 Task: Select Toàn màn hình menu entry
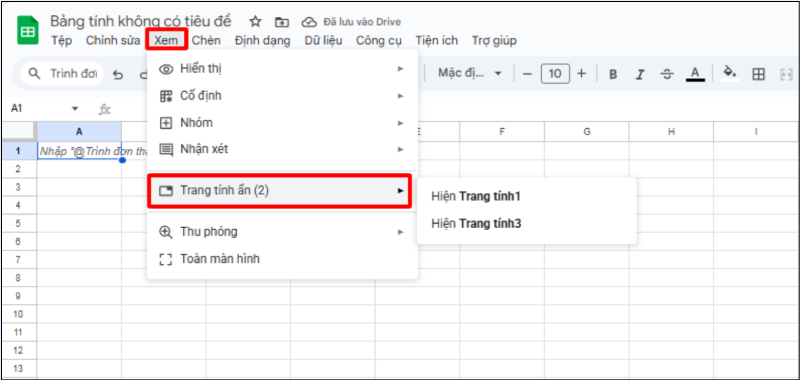click(283, 259)
